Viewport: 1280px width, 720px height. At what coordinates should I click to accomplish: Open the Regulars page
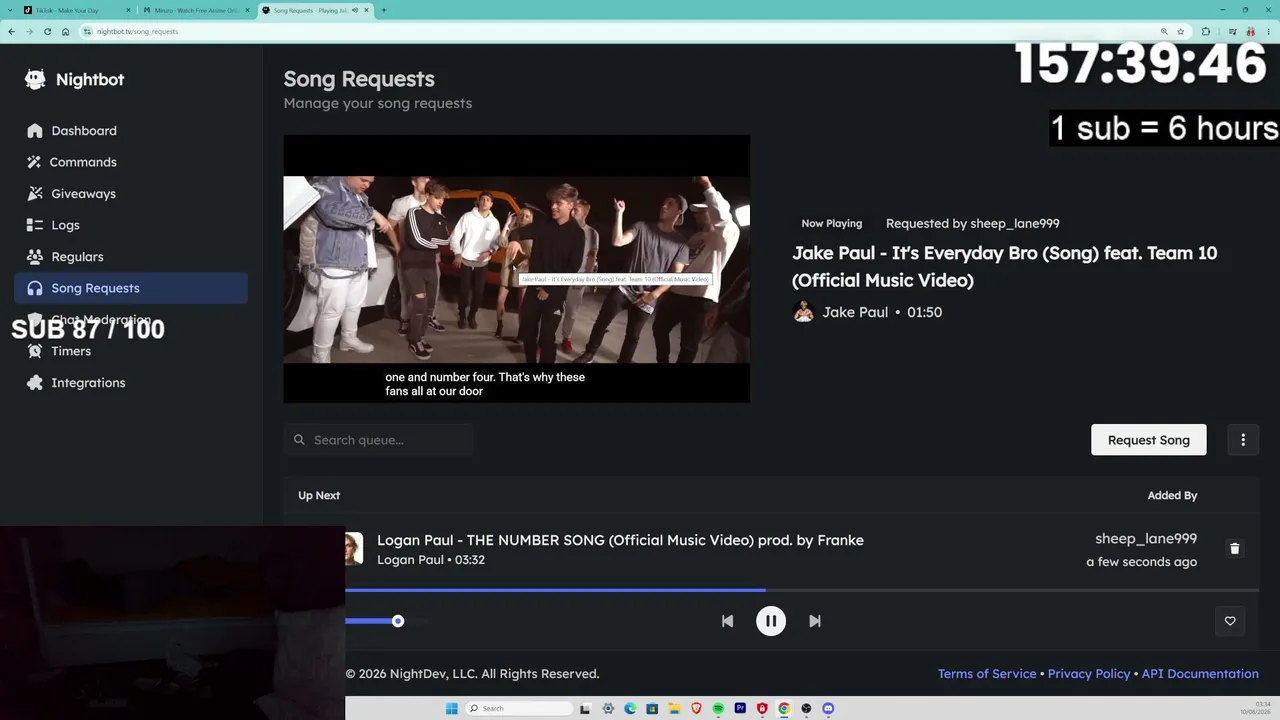click(131, 256)
